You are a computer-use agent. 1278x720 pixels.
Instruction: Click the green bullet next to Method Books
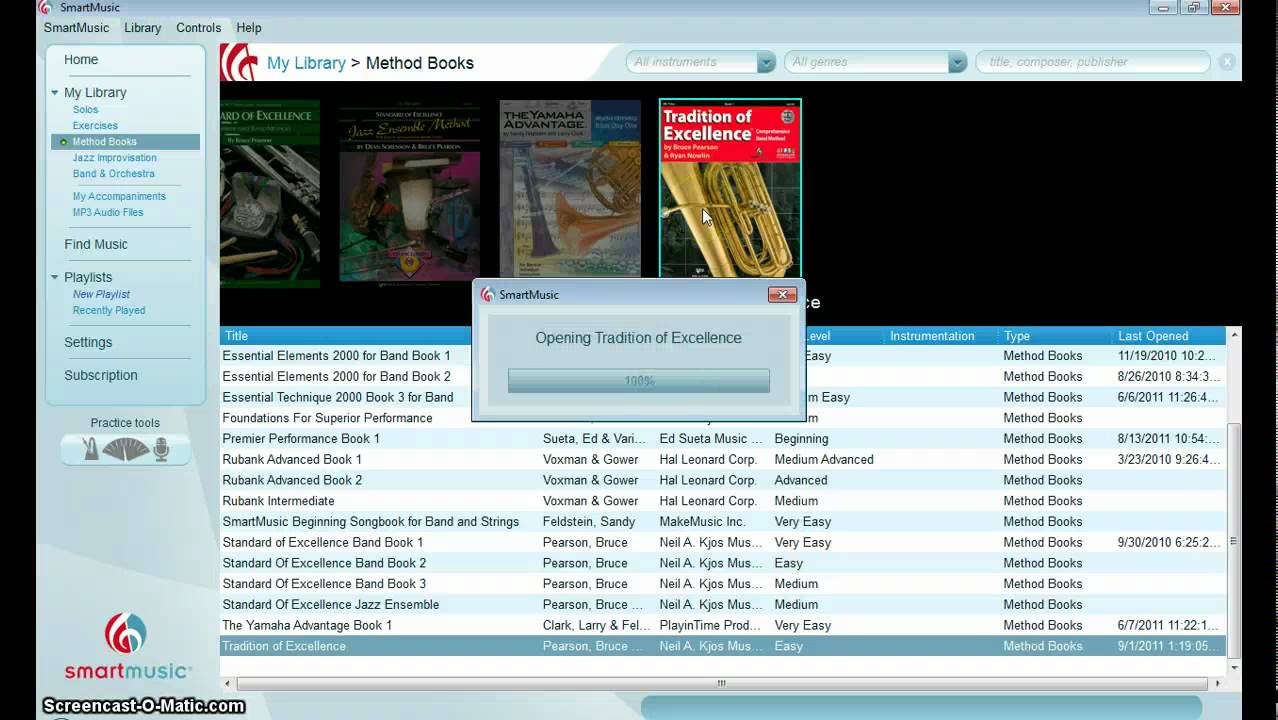(63, 142)
